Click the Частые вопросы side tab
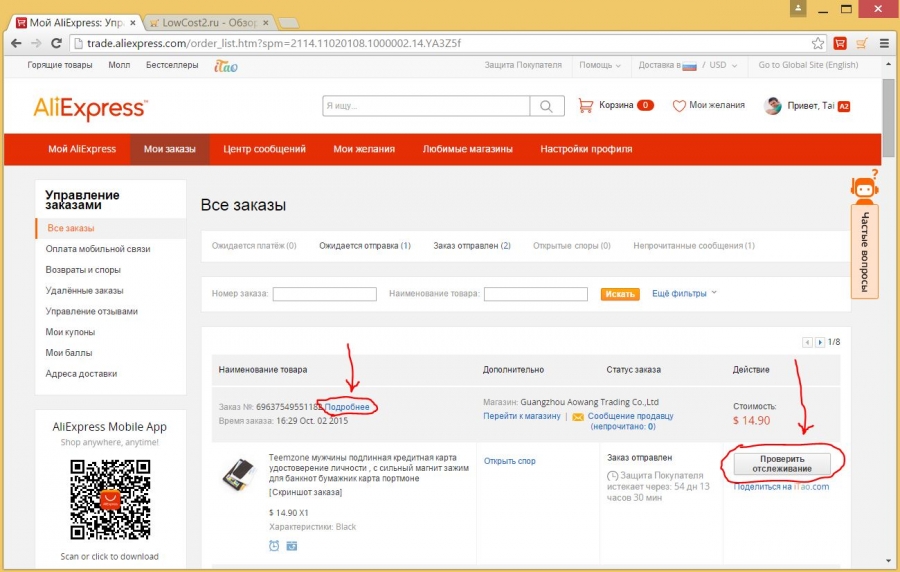 (x=864, y=252)
